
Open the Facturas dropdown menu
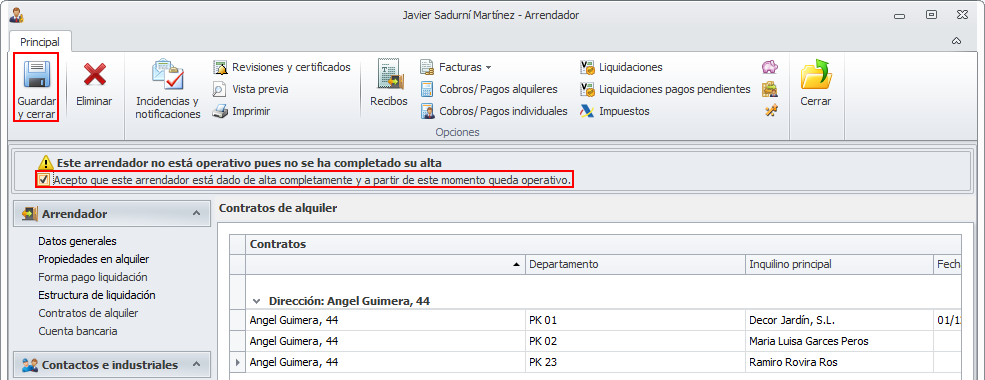(455, 67)
